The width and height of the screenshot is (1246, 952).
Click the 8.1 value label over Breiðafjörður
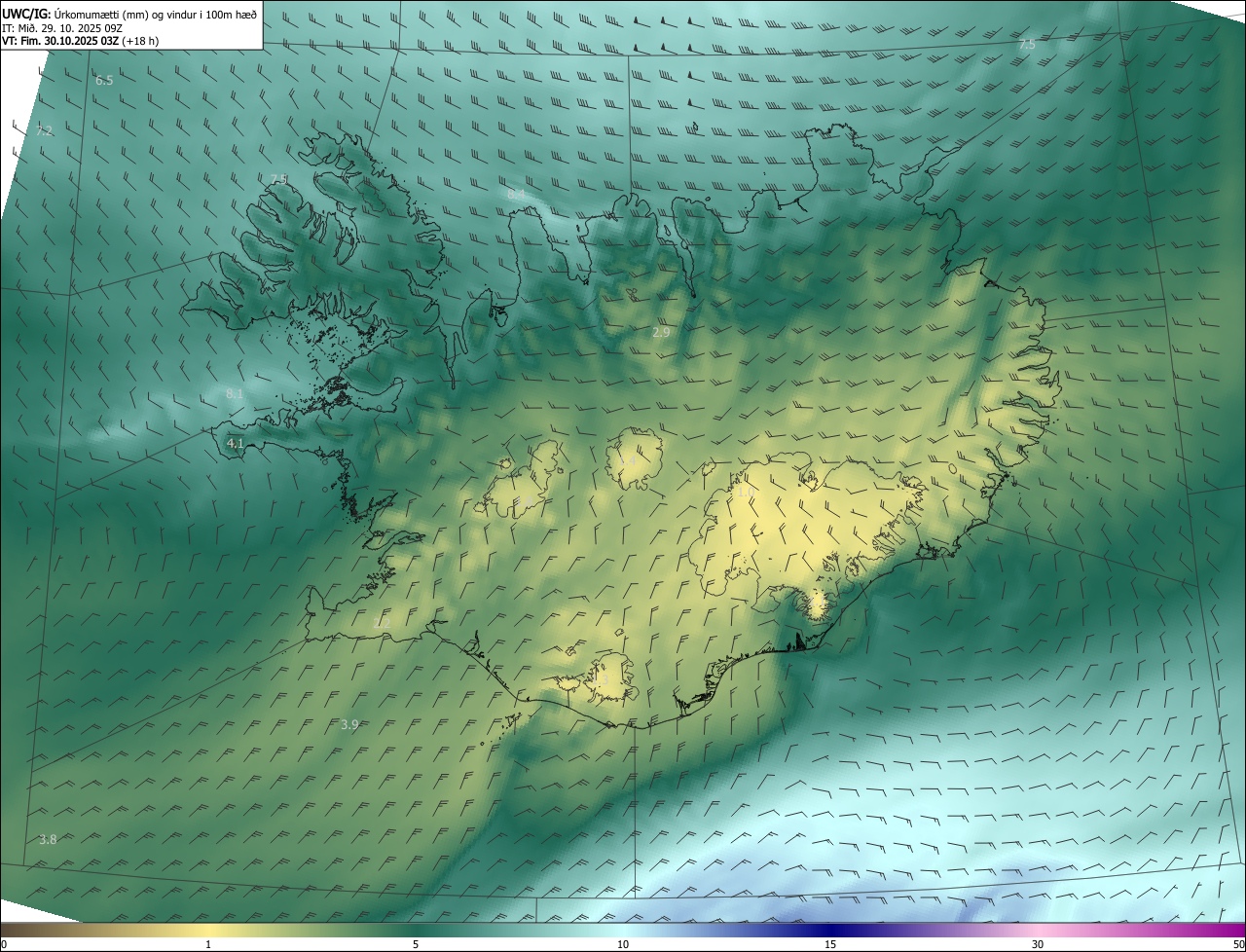pos(235,393)
